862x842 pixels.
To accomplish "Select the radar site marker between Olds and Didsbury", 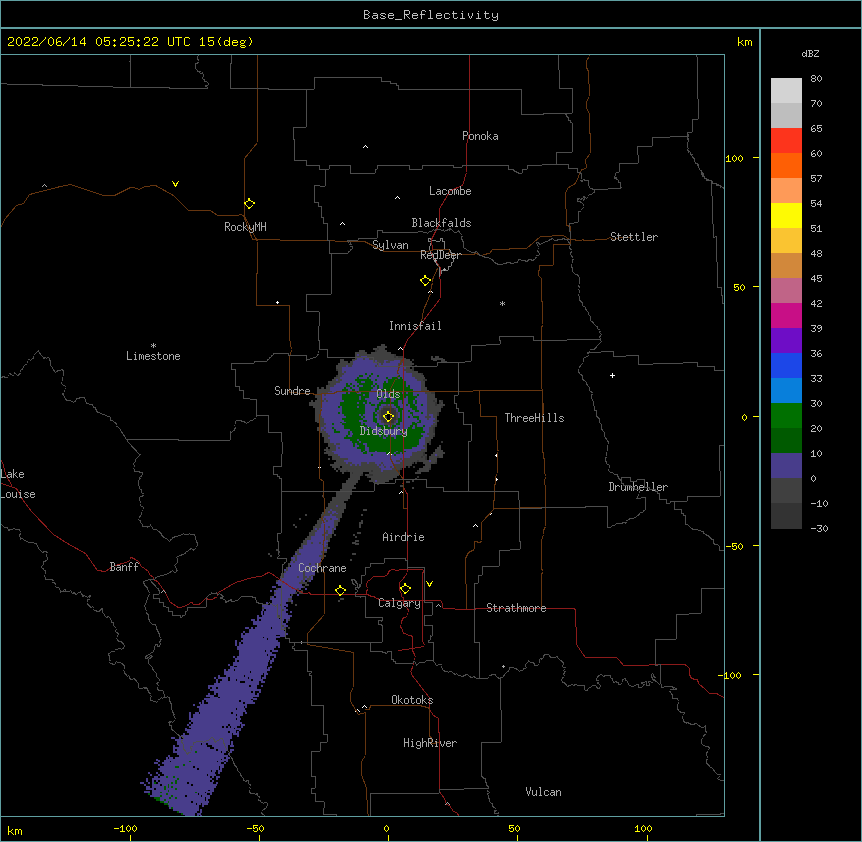I will coord(388,416).
